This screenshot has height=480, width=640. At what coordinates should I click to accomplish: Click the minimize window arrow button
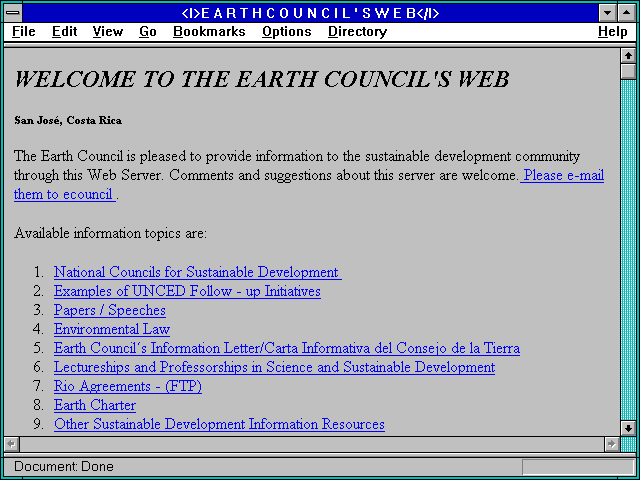point(607,13)
